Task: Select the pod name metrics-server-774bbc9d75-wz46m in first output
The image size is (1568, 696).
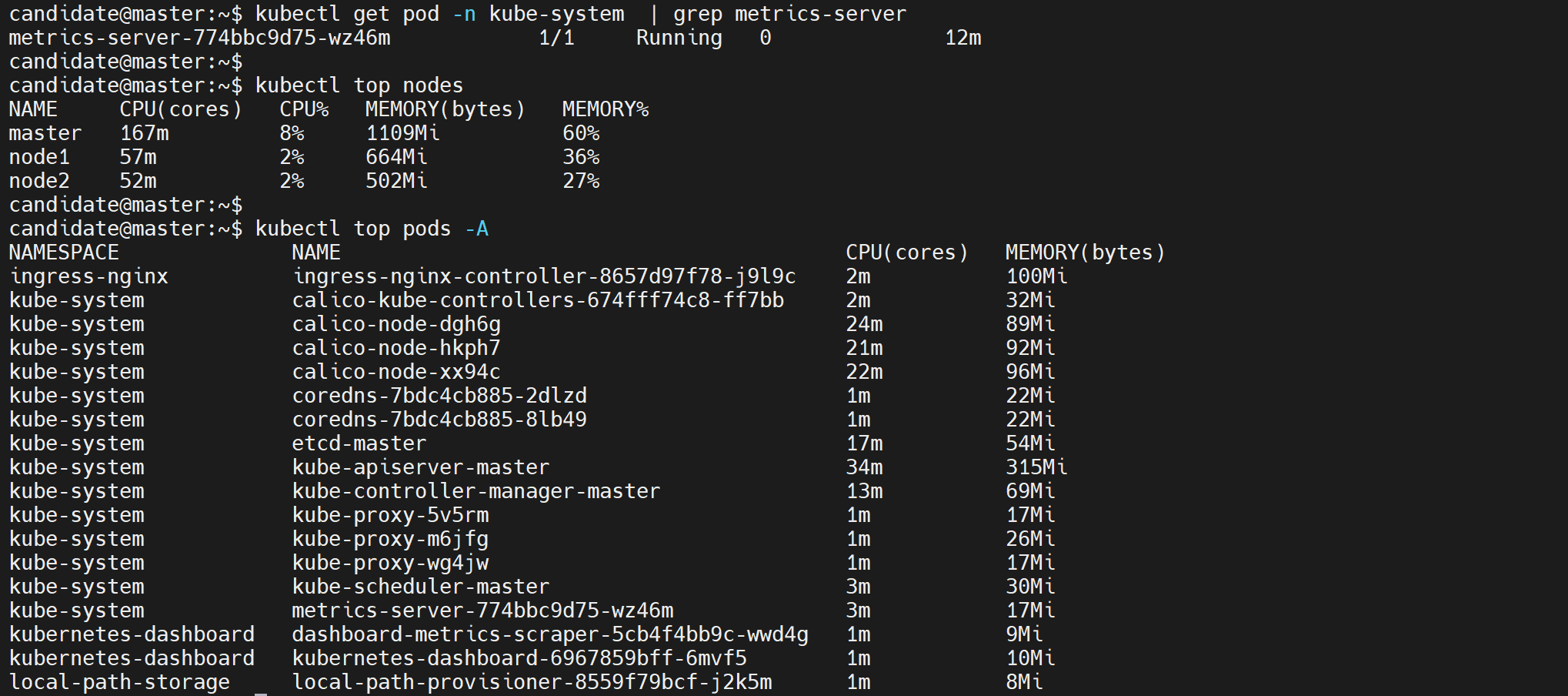Action: 200,38
